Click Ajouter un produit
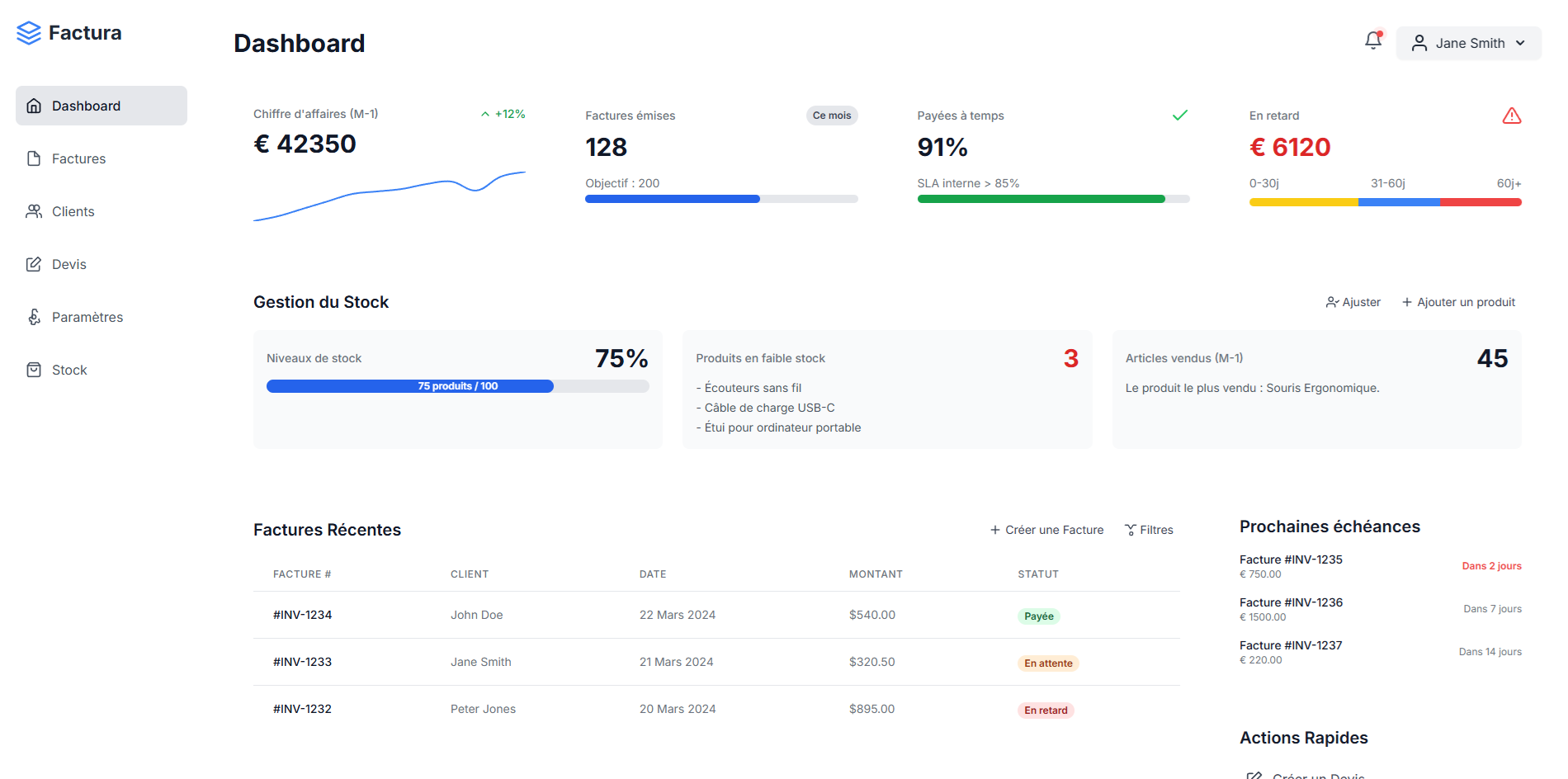1568x779 pixels. 1458,302
